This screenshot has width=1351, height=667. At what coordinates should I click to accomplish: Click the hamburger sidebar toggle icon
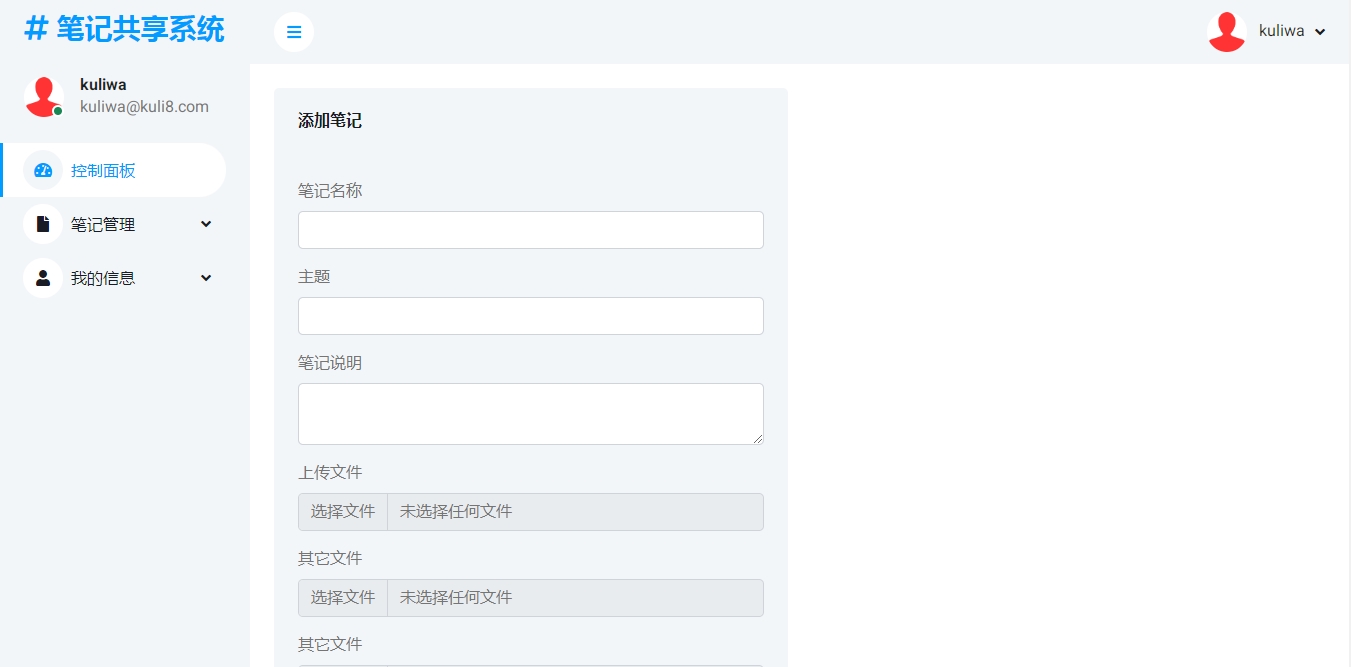click(x=294, y=32)
